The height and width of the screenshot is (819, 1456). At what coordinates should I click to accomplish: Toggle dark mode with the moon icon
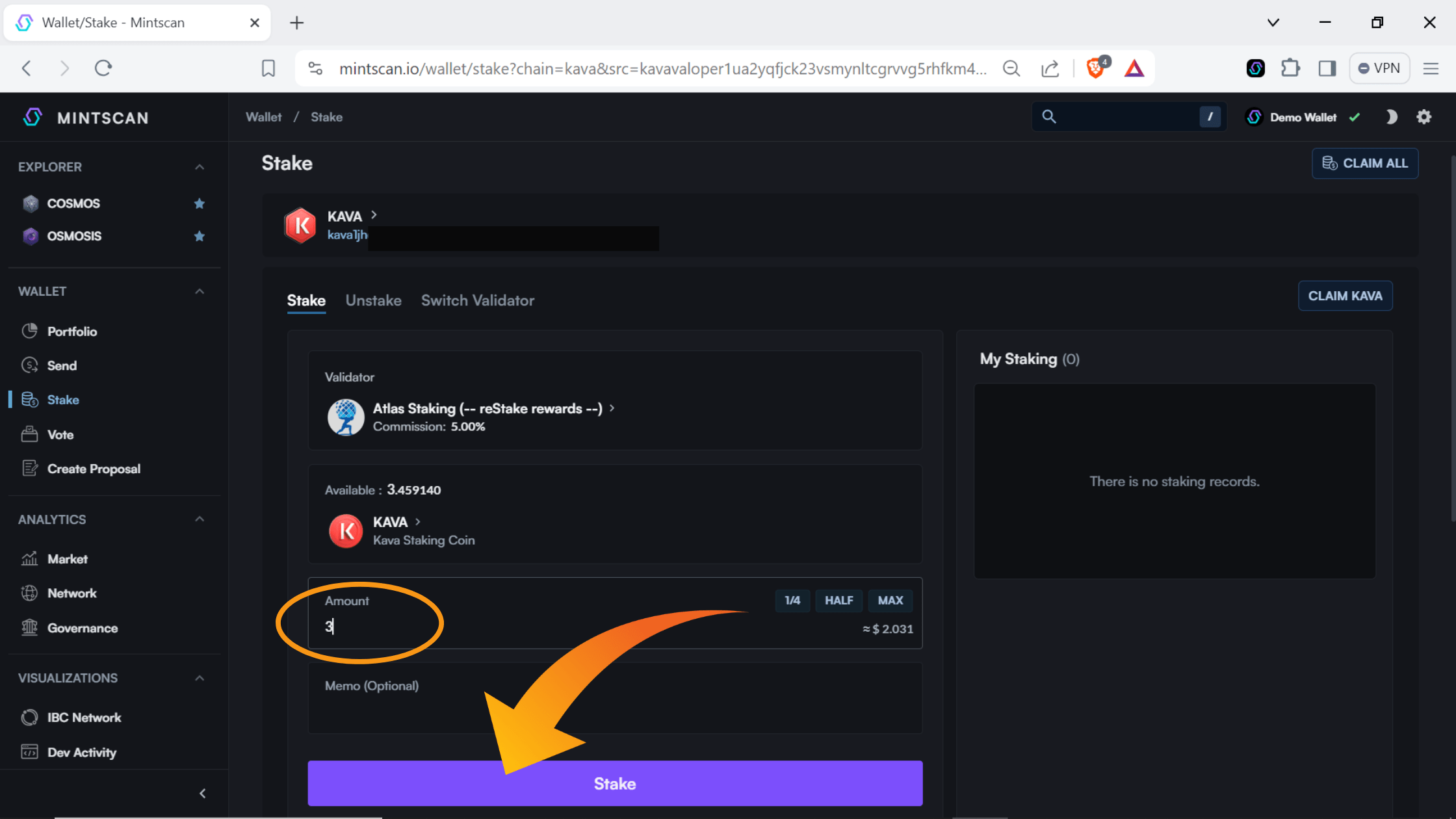coord(1392,117)
